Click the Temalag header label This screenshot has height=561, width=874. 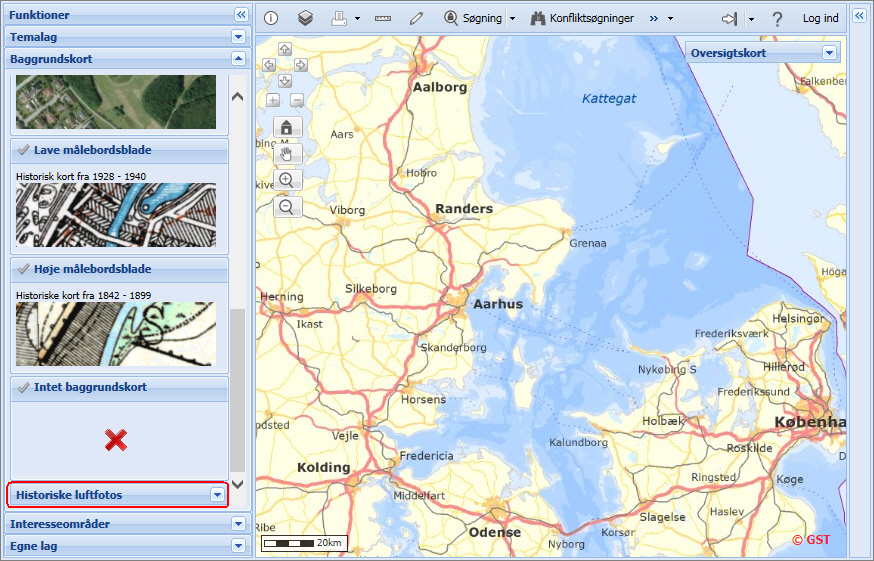[33, 37]
